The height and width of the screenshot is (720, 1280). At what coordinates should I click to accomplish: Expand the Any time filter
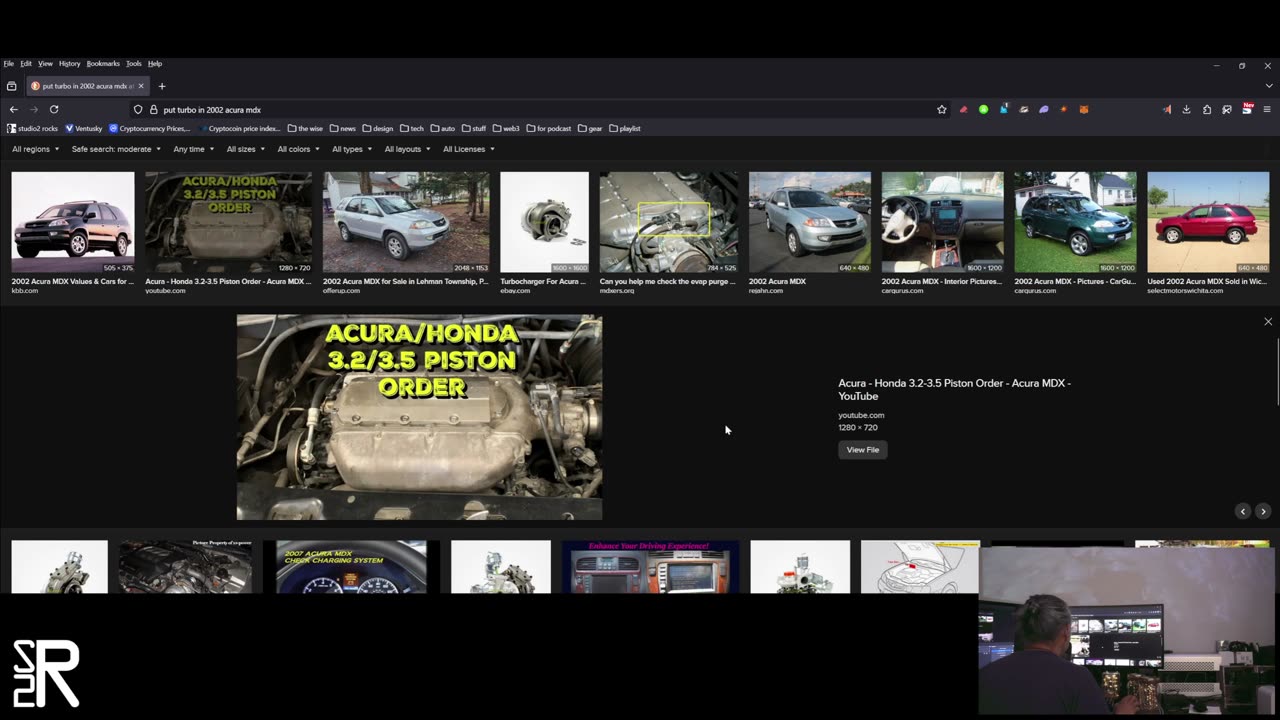tap(194, 149)
